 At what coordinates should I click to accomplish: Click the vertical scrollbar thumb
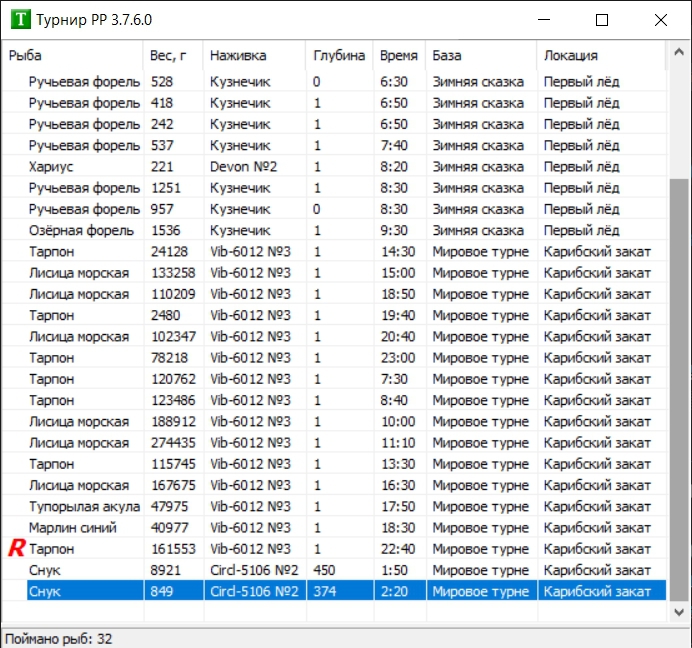click(679, 389)
